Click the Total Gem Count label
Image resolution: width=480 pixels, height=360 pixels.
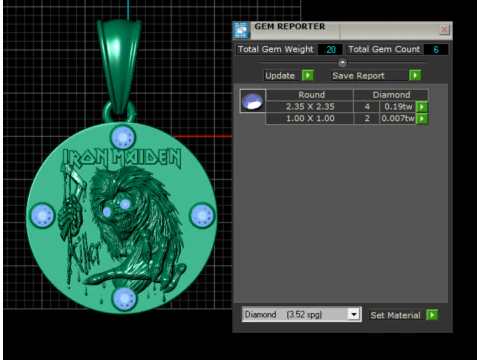click(384, 49)
